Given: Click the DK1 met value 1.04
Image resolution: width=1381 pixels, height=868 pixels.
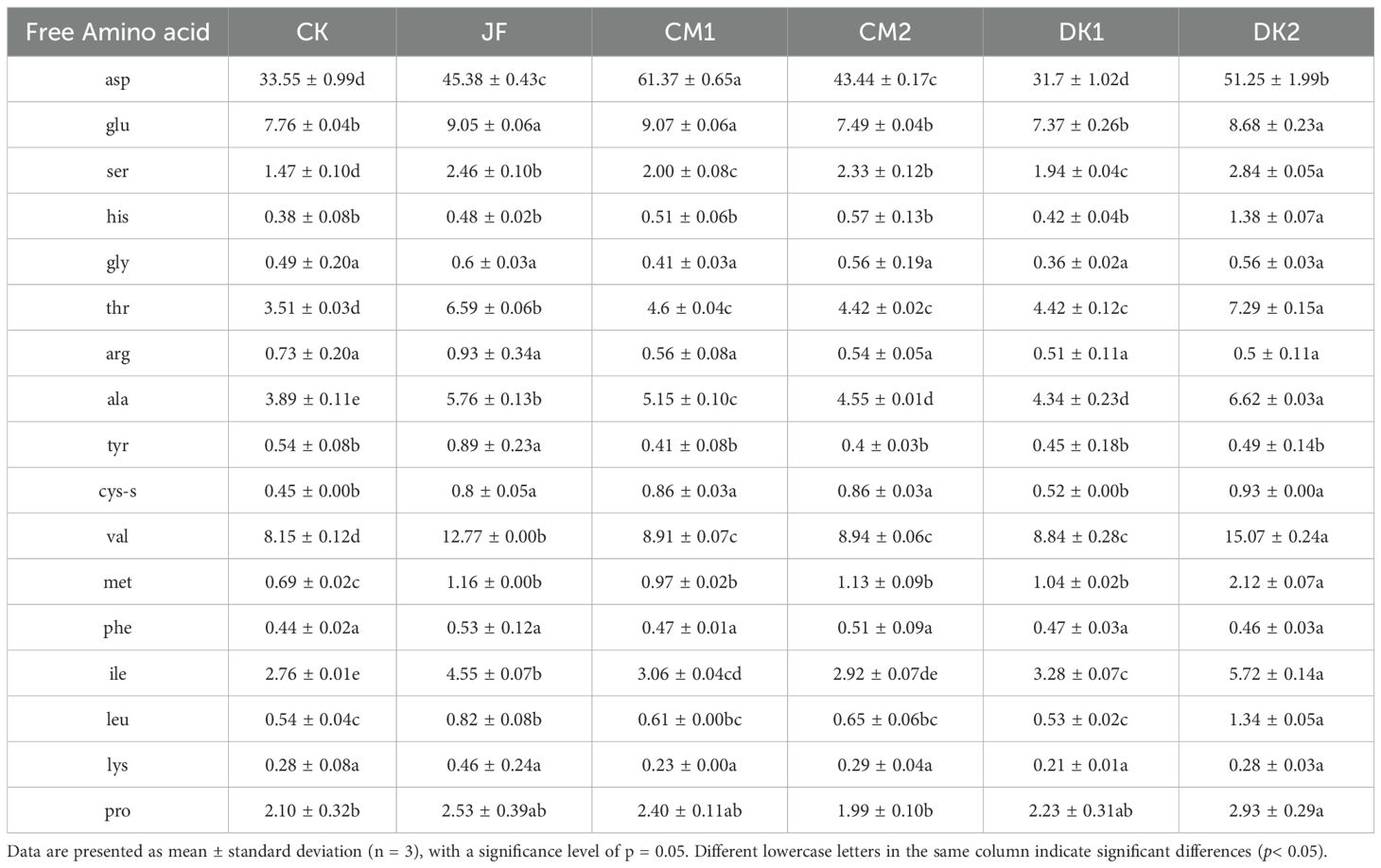Looking at the screenshot, I should coord(1080,582).
